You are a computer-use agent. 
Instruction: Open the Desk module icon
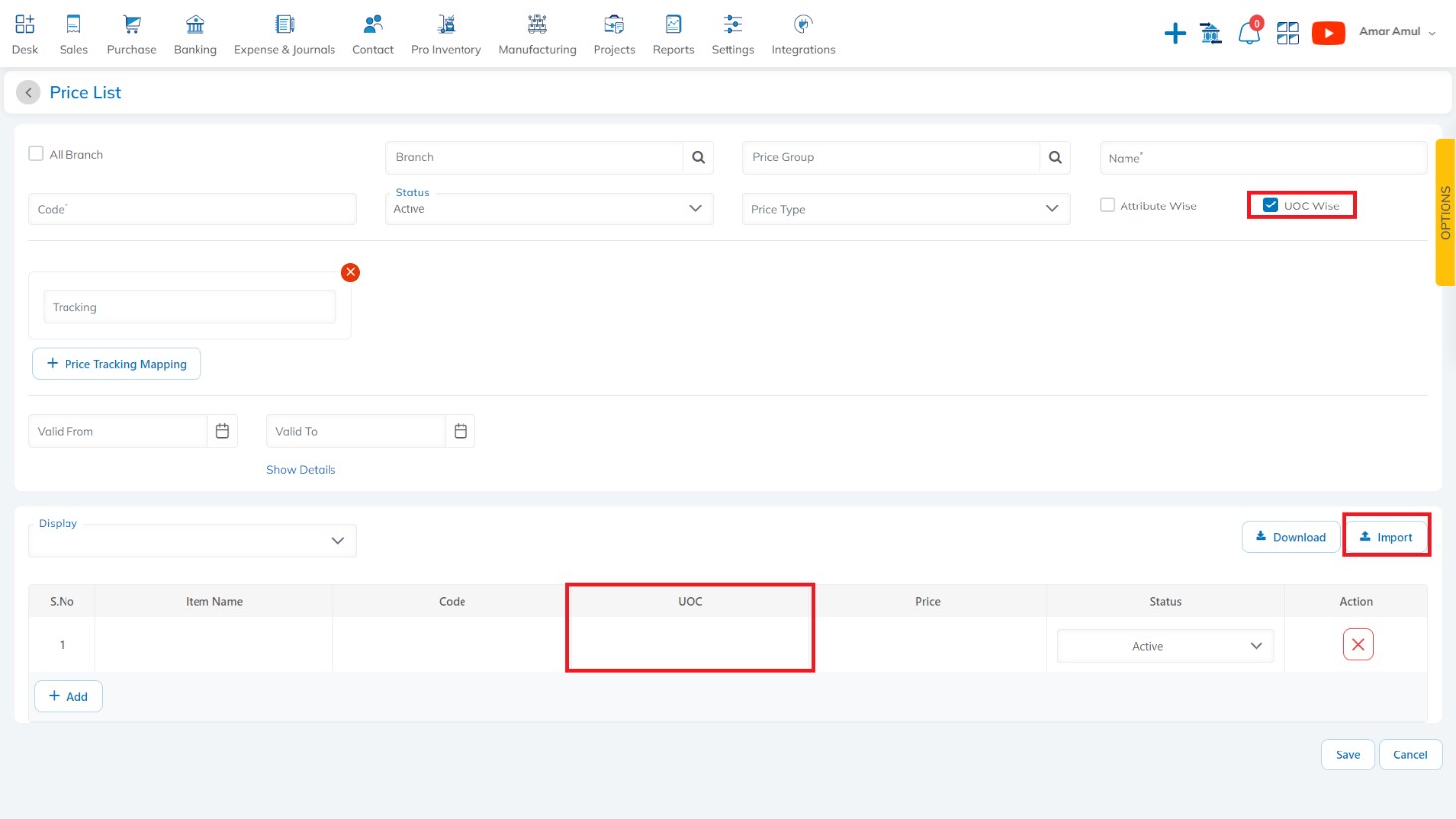pyautogui.click(x=25, y=24)
